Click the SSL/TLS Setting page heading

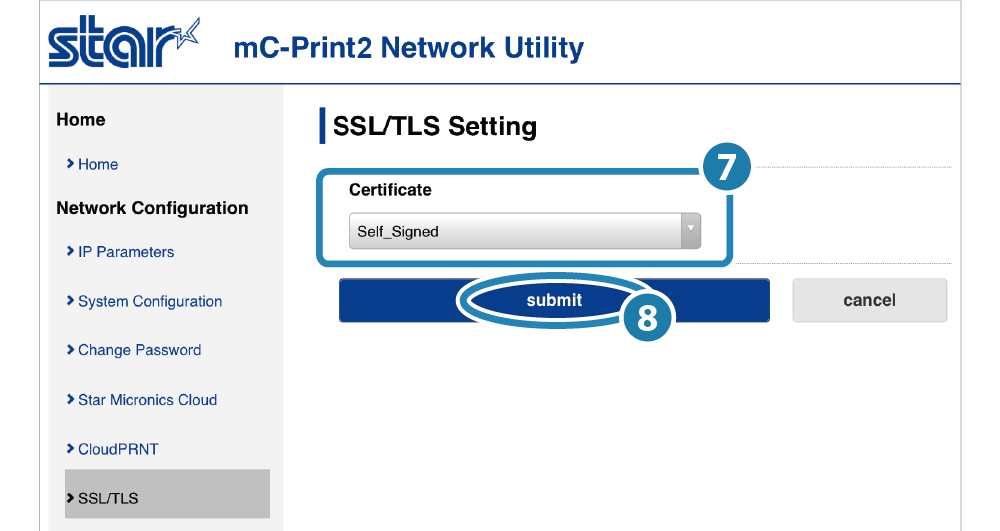point(435,127)
